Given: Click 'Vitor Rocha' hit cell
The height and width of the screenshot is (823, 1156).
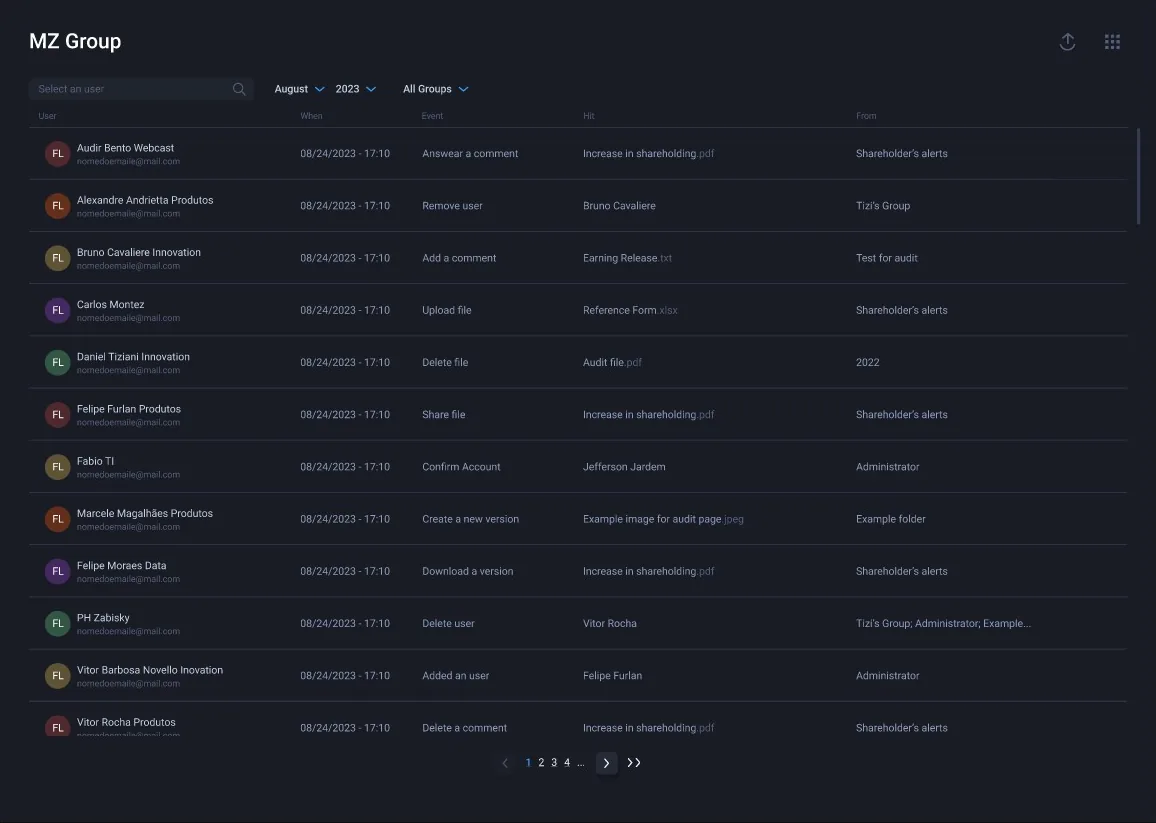Looking at the screenshot, I should [x=610, y=624].
